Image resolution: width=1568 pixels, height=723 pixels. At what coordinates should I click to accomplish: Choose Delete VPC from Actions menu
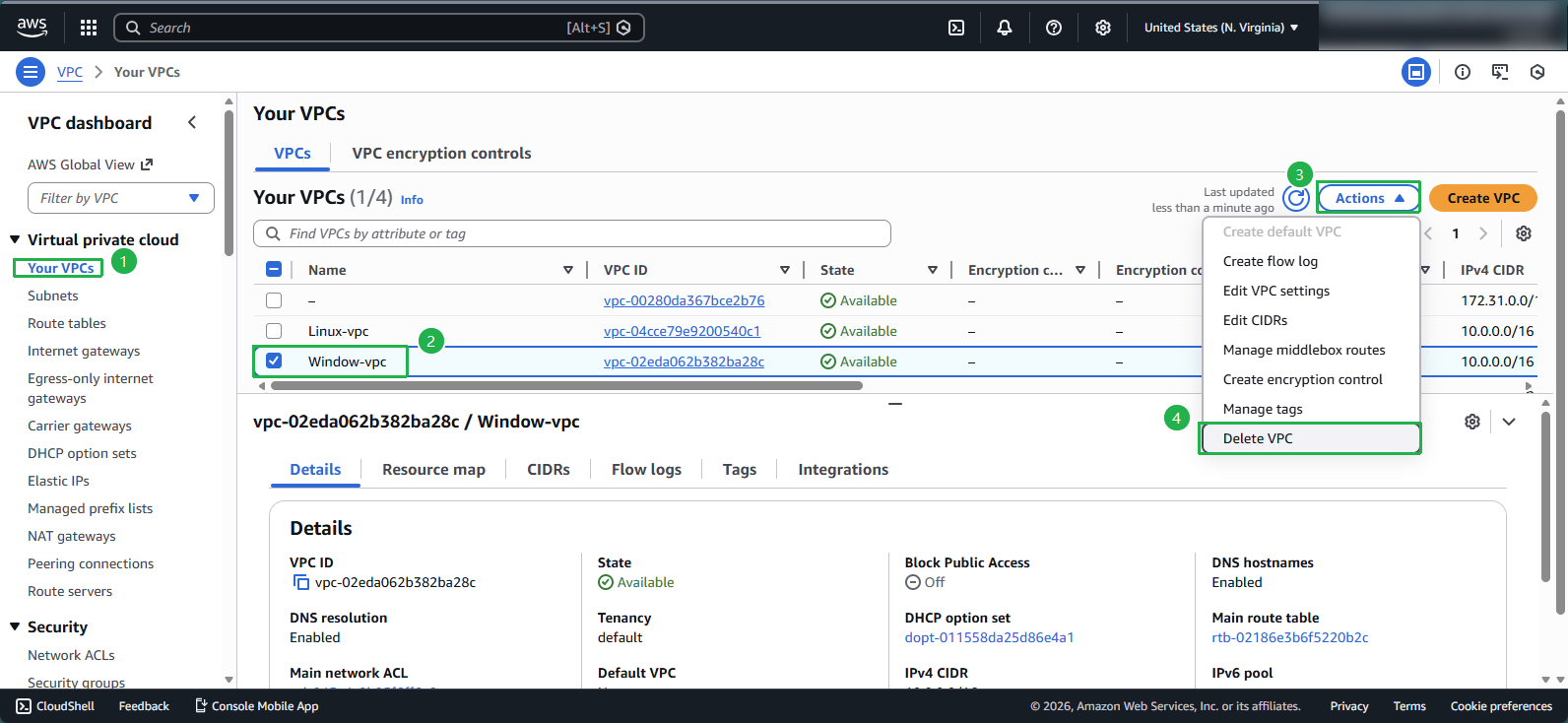(x=1258, y=438)
